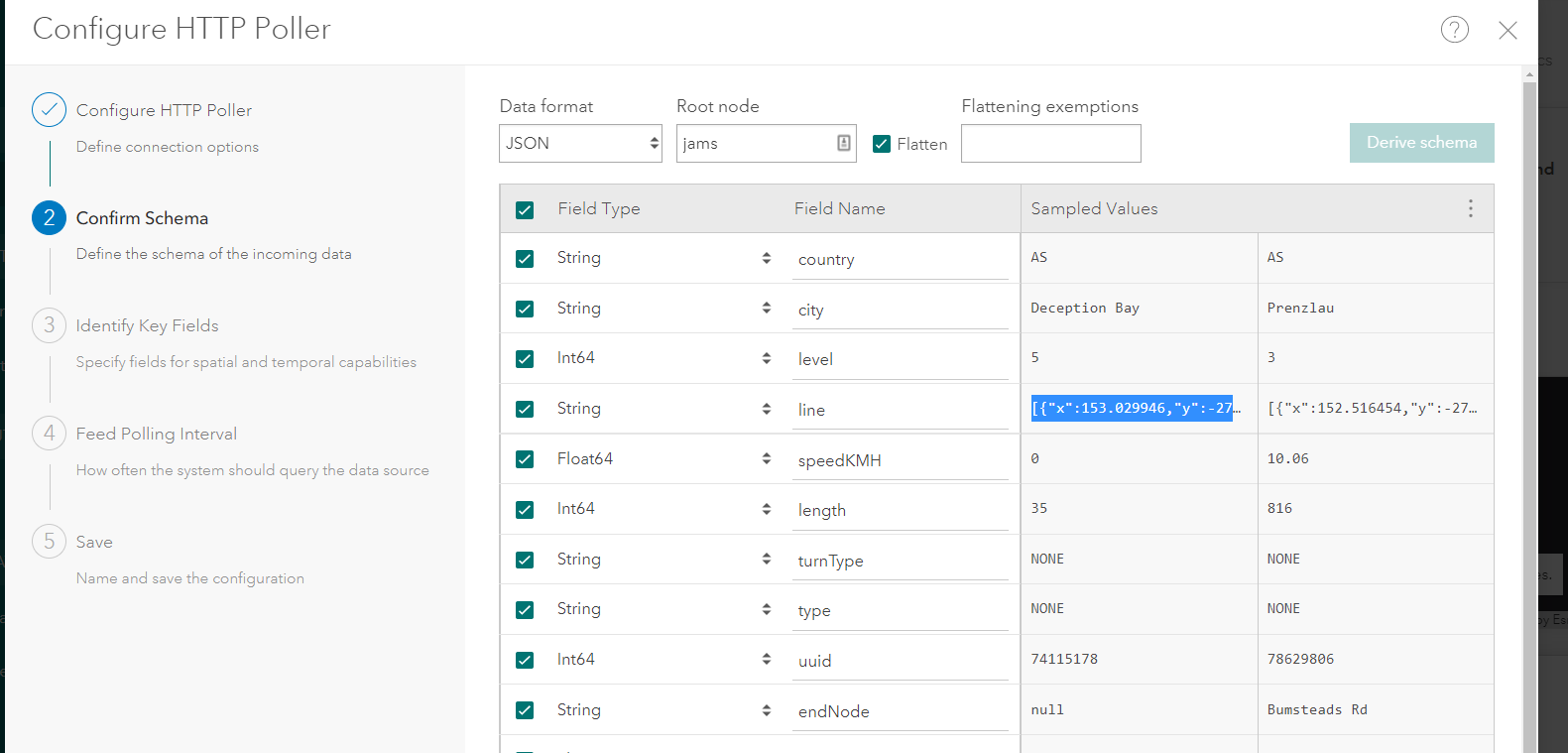Image resolution: width=1568 pixels, height=753 pixels.
Task: Open the Data format JSON dropdown
Action: tap(580, 143)
